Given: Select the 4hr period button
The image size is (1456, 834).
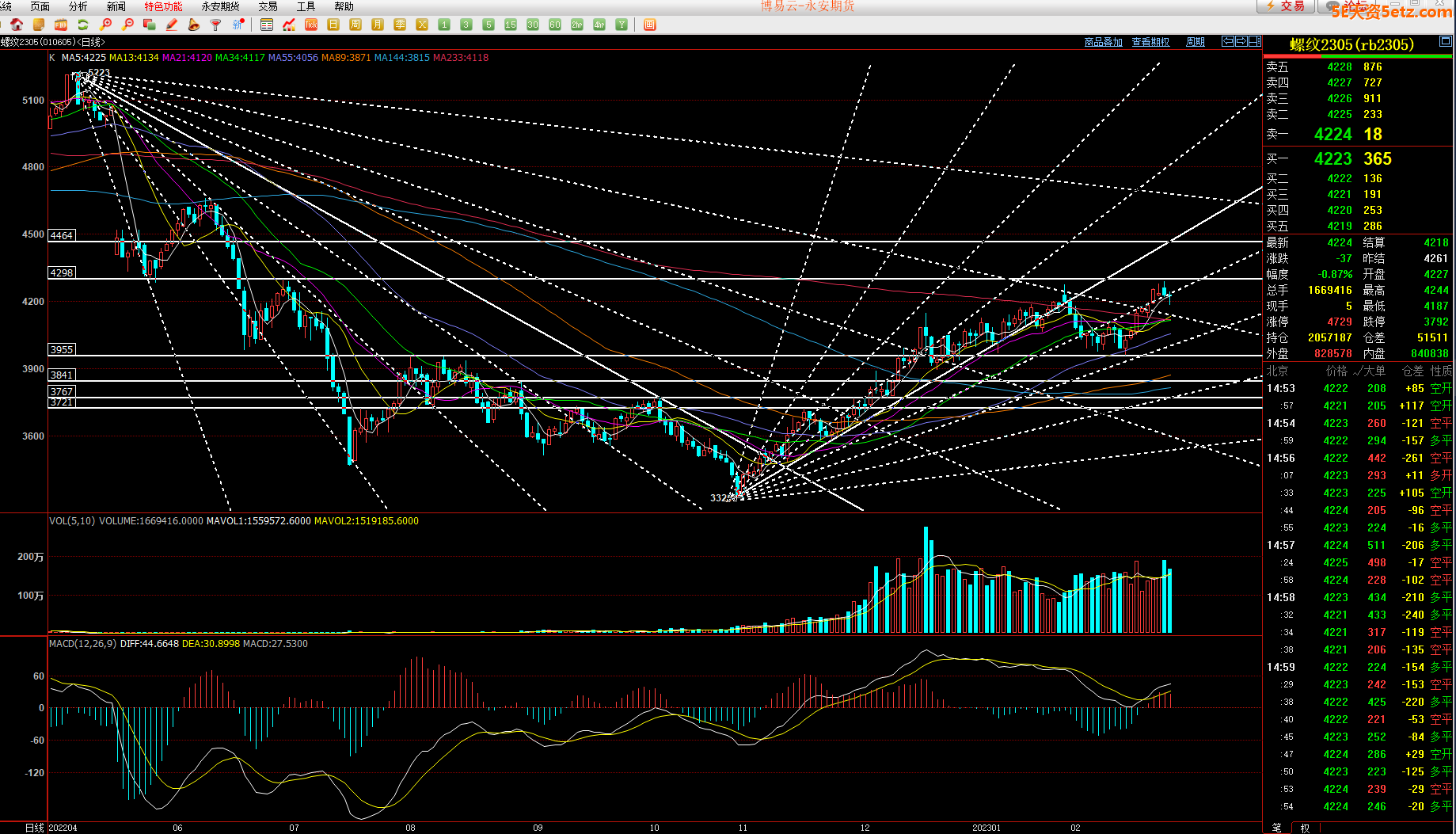Looking at the screenshot, I should pyautogui.click(x=599, y=25).
